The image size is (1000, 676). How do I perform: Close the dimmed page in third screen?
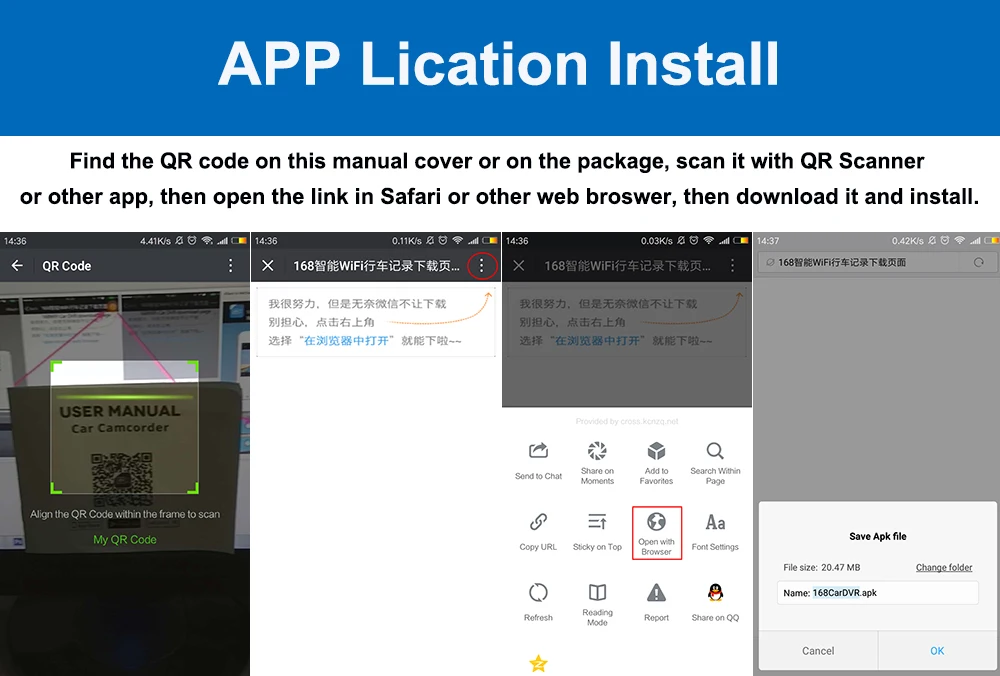coord(519,265)
